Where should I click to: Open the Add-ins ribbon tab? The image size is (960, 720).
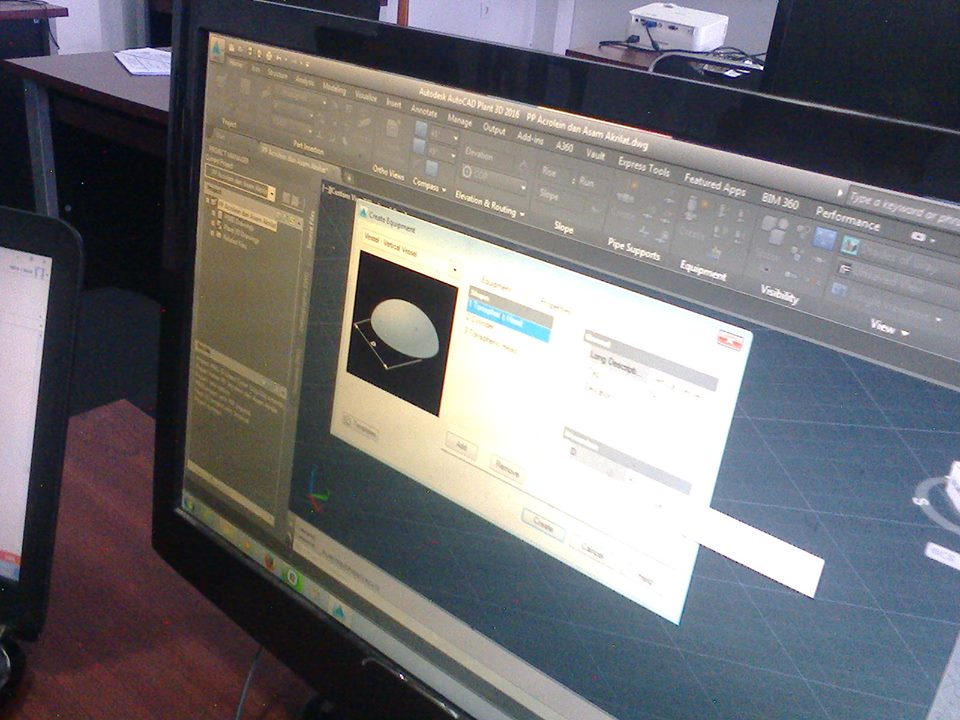tap(530, 139)
